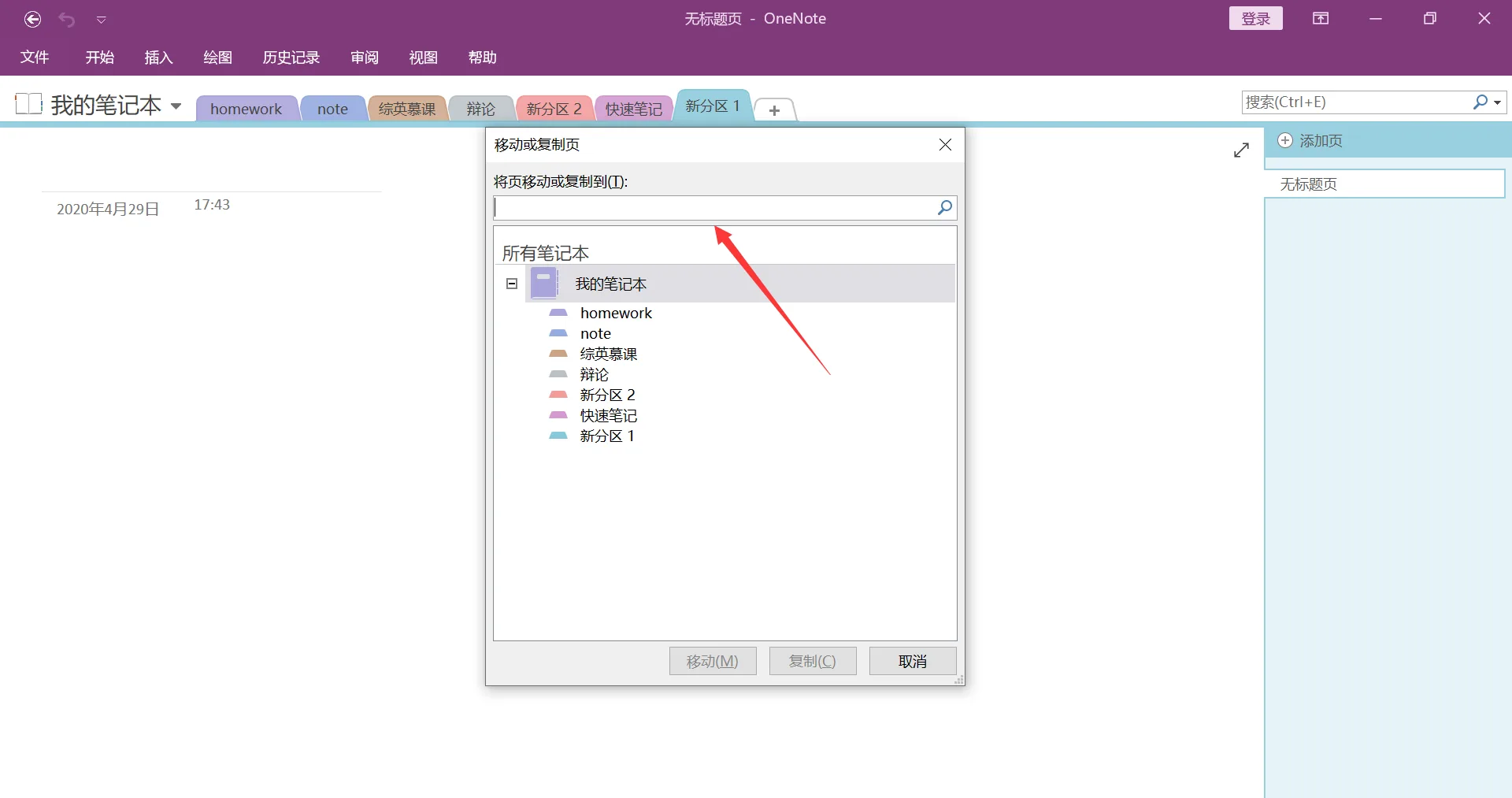Close the OneNote window
Viewport: 1512px width, 798px height.
tap(1484, 19)
